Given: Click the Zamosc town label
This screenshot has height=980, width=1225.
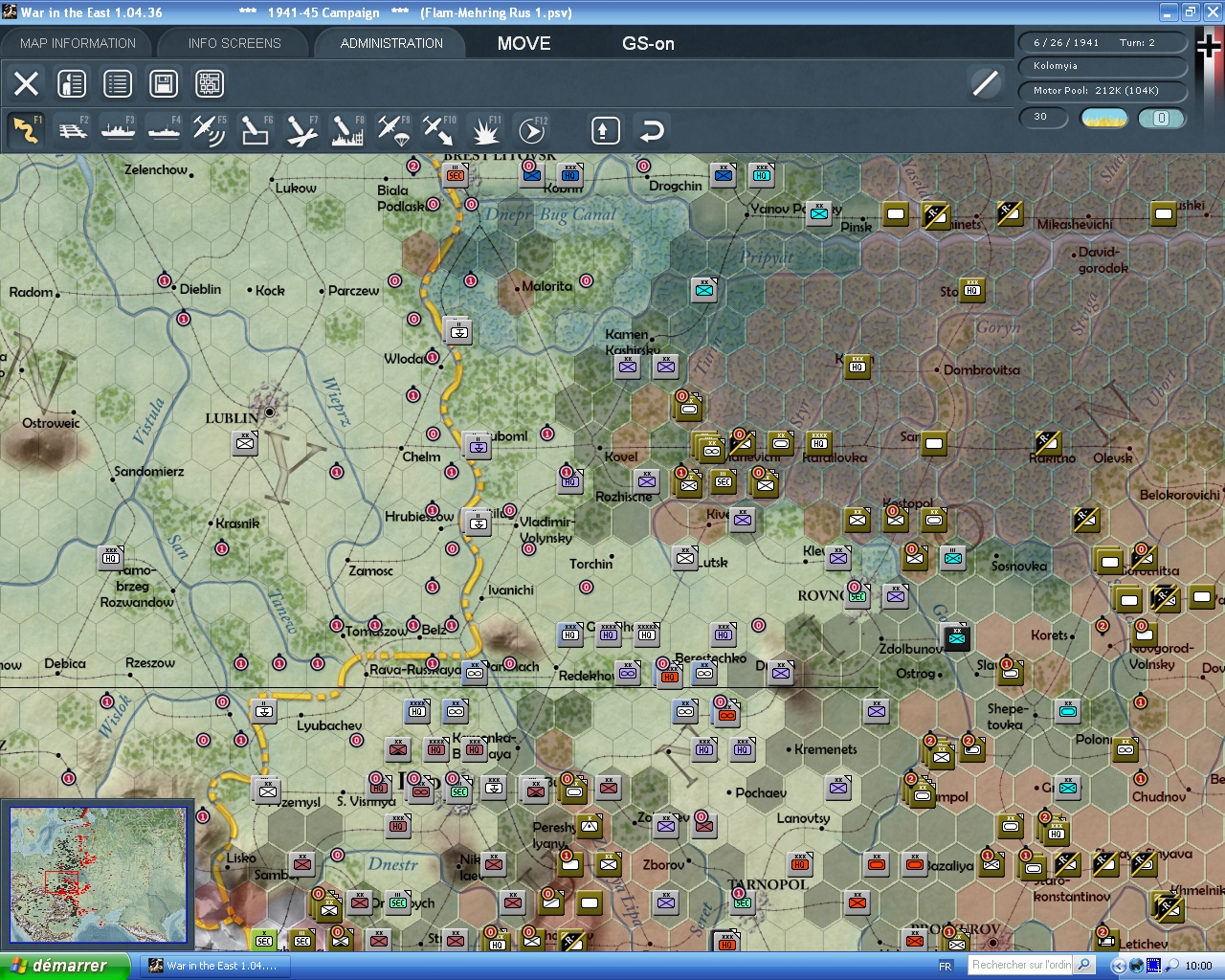Looking at the screenshot, I should [371, 570].
